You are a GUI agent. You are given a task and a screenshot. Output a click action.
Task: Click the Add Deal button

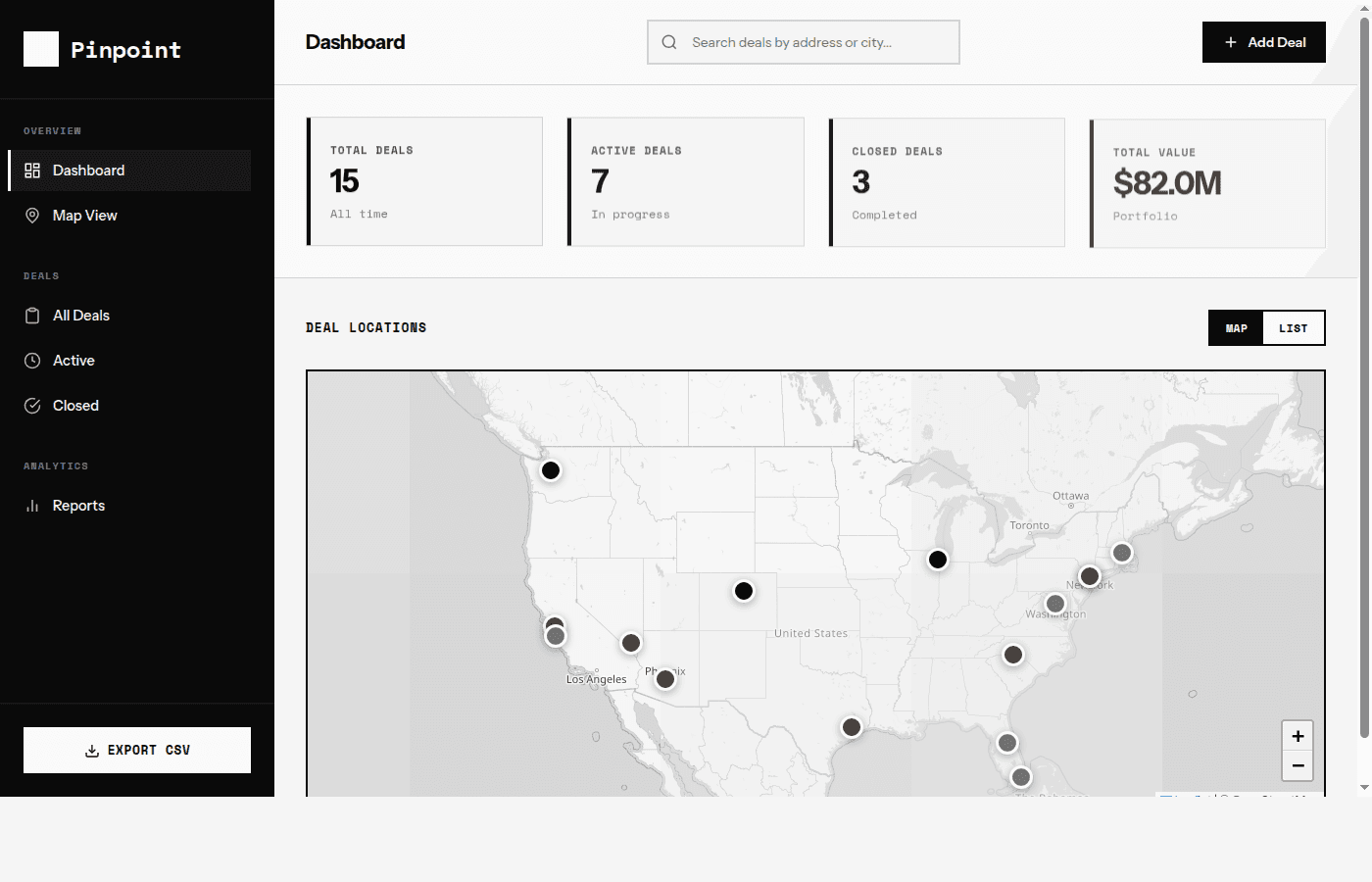1263,42
